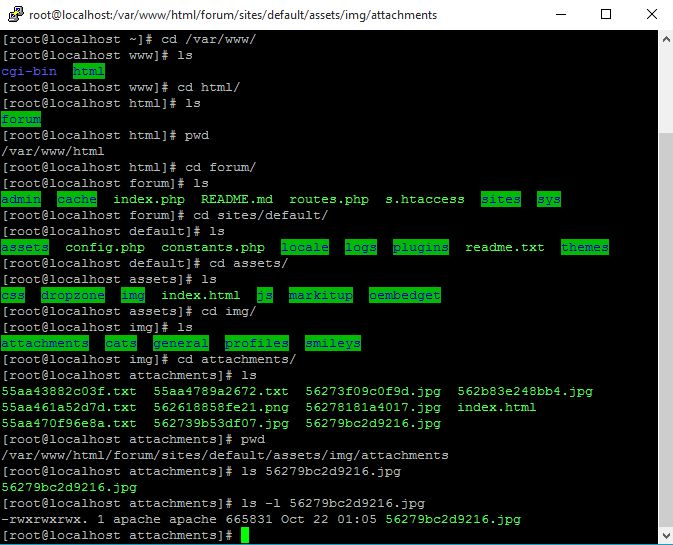Screen dimensions: 673x545
Task: Select the highlighted plugins directory
Action: point(421,247)
